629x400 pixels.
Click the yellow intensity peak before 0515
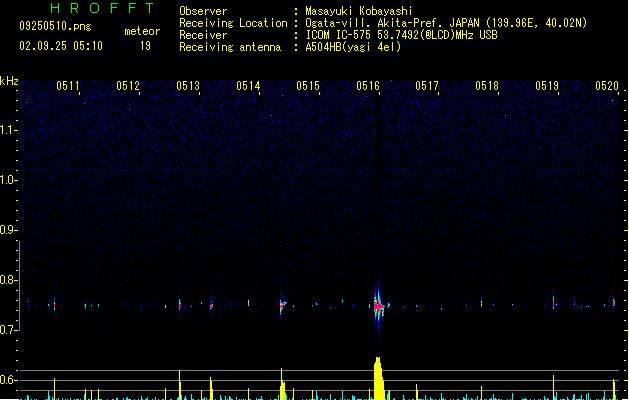[x=282, y=384]
